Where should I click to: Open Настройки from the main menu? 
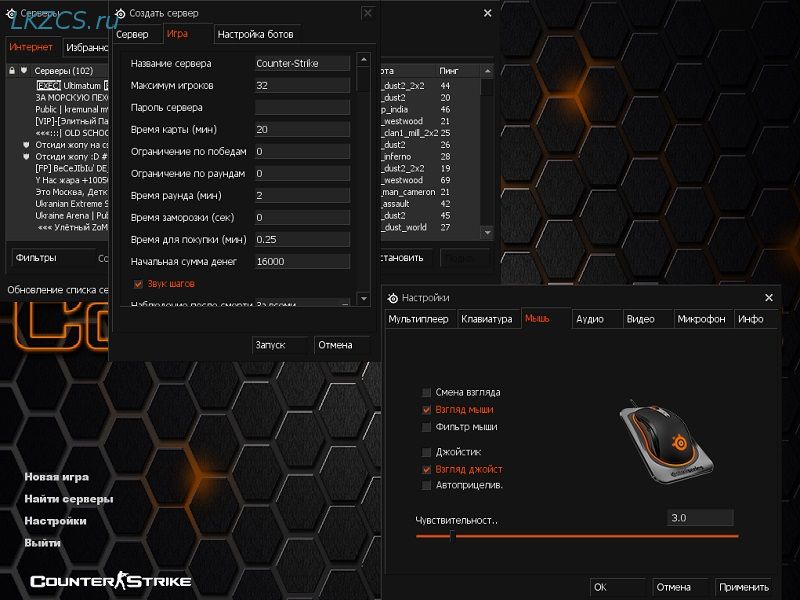pos(56,521)
